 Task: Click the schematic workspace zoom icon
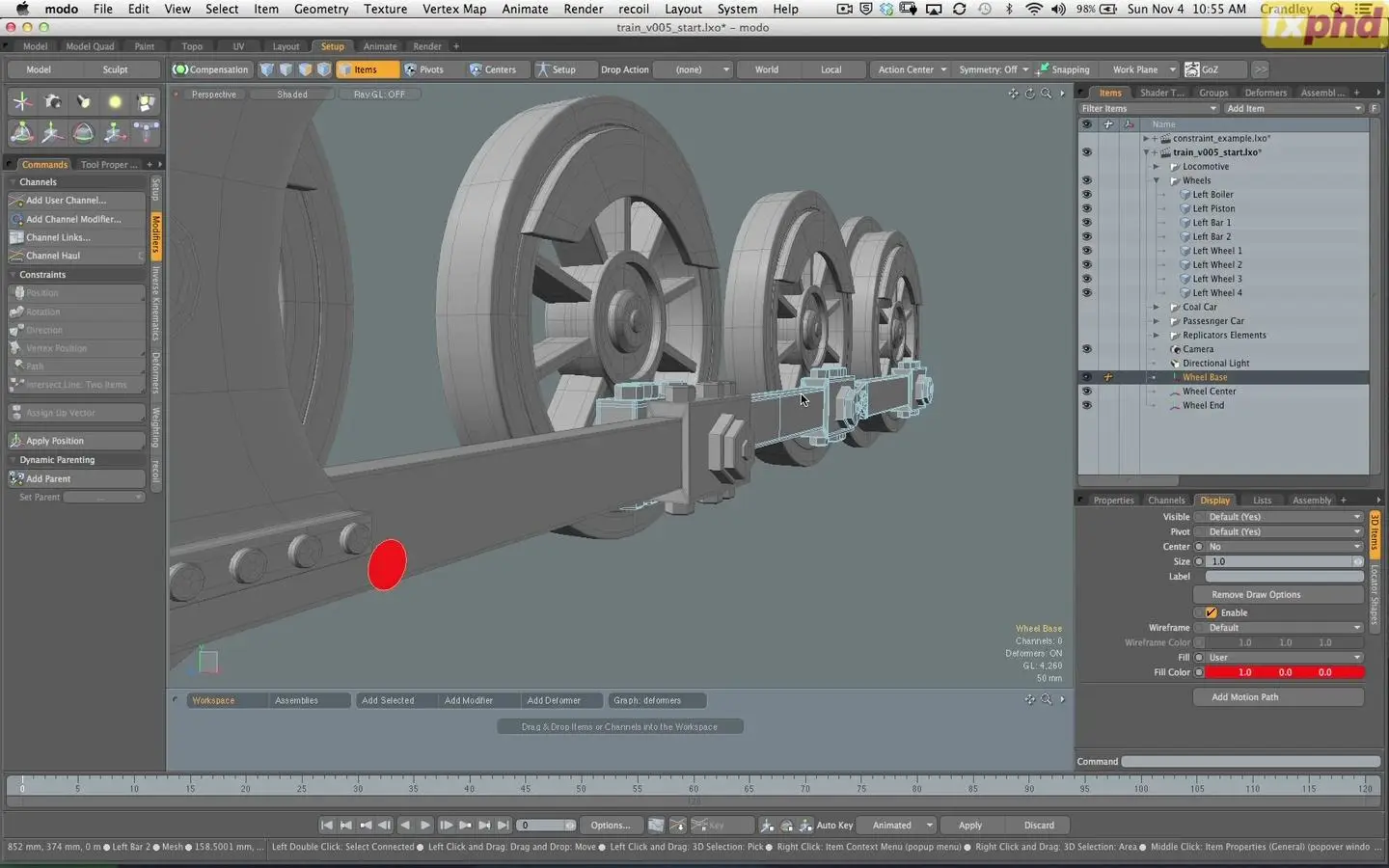coord(1046,699)
